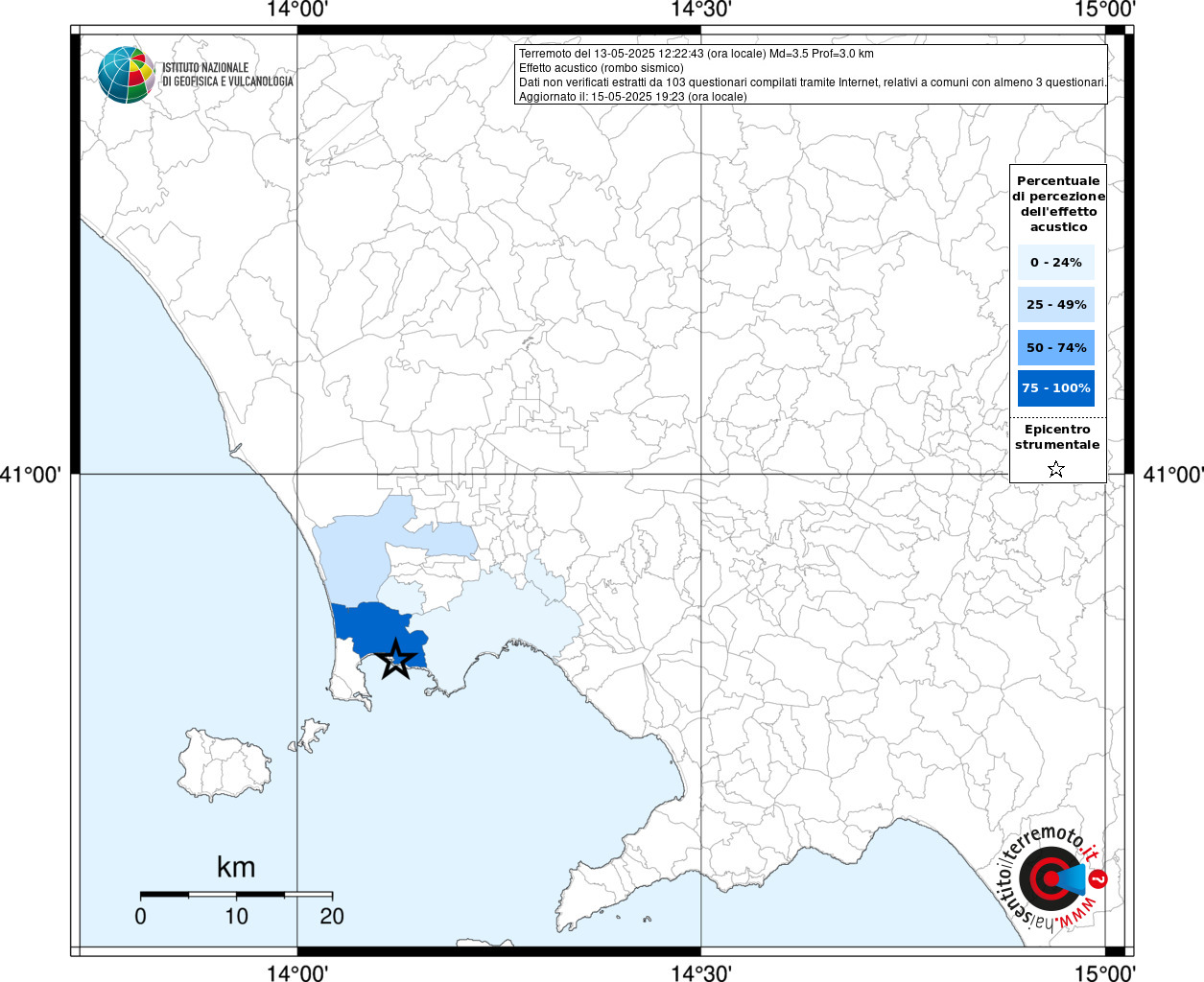Click the top 14°00' longitude label
This screenshot has width=1204, height=982.
pyautogui.click(x=297, y=10)
